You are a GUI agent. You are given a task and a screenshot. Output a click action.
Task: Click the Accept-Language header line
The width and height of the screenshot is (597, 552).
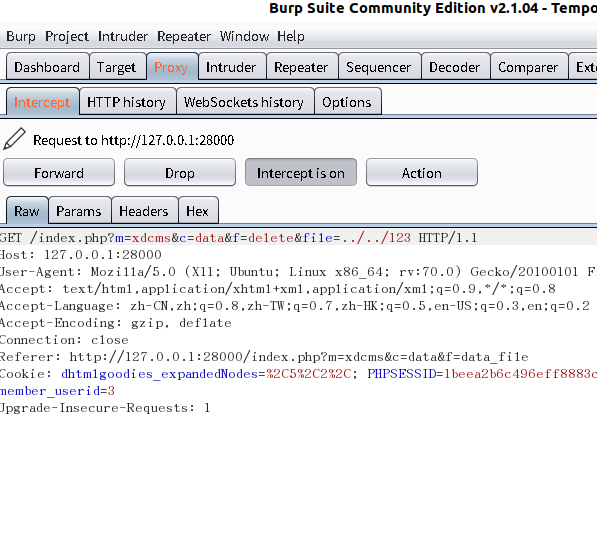pos(295,306)
